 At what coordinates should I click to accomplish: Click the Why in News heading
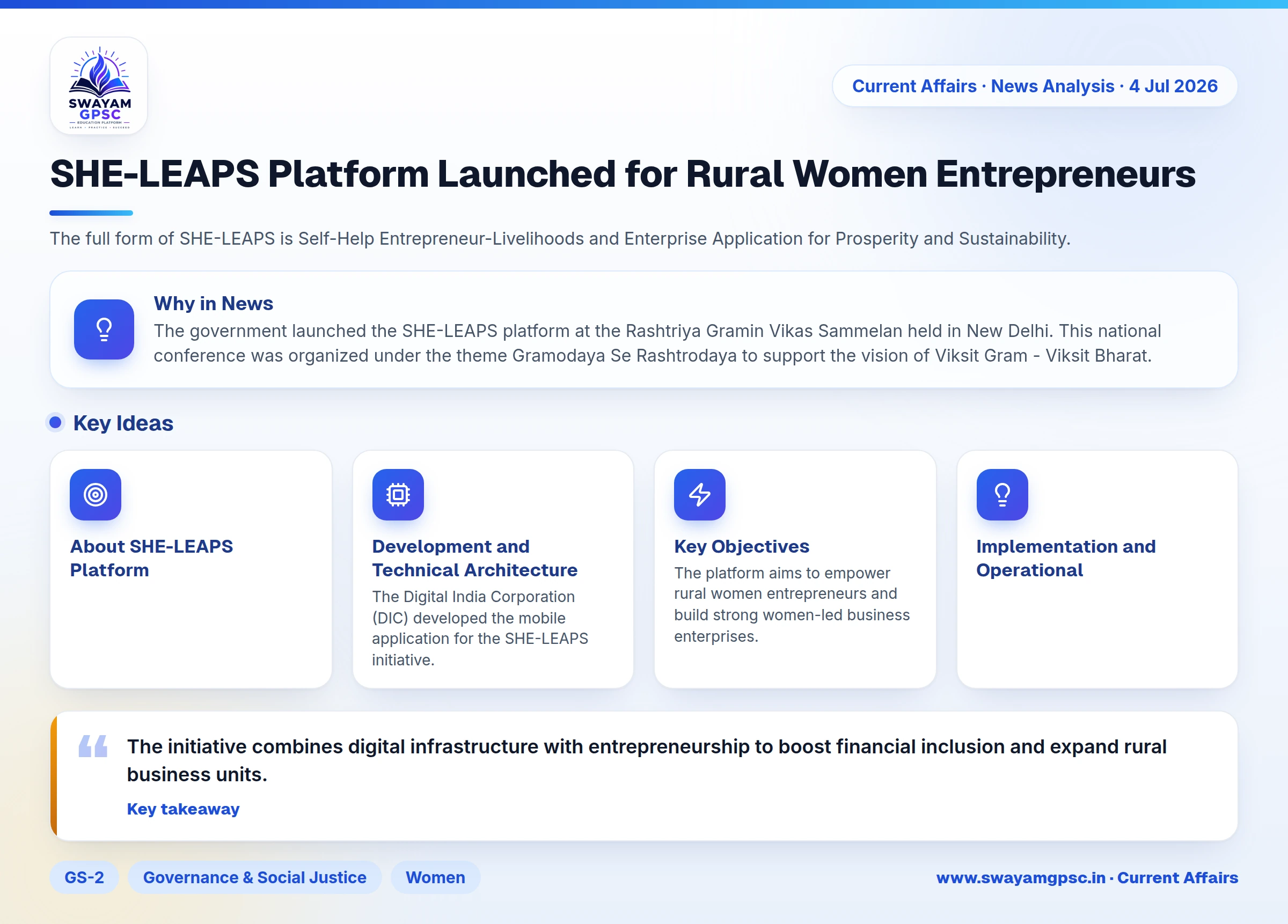click(x=214, y=303)
